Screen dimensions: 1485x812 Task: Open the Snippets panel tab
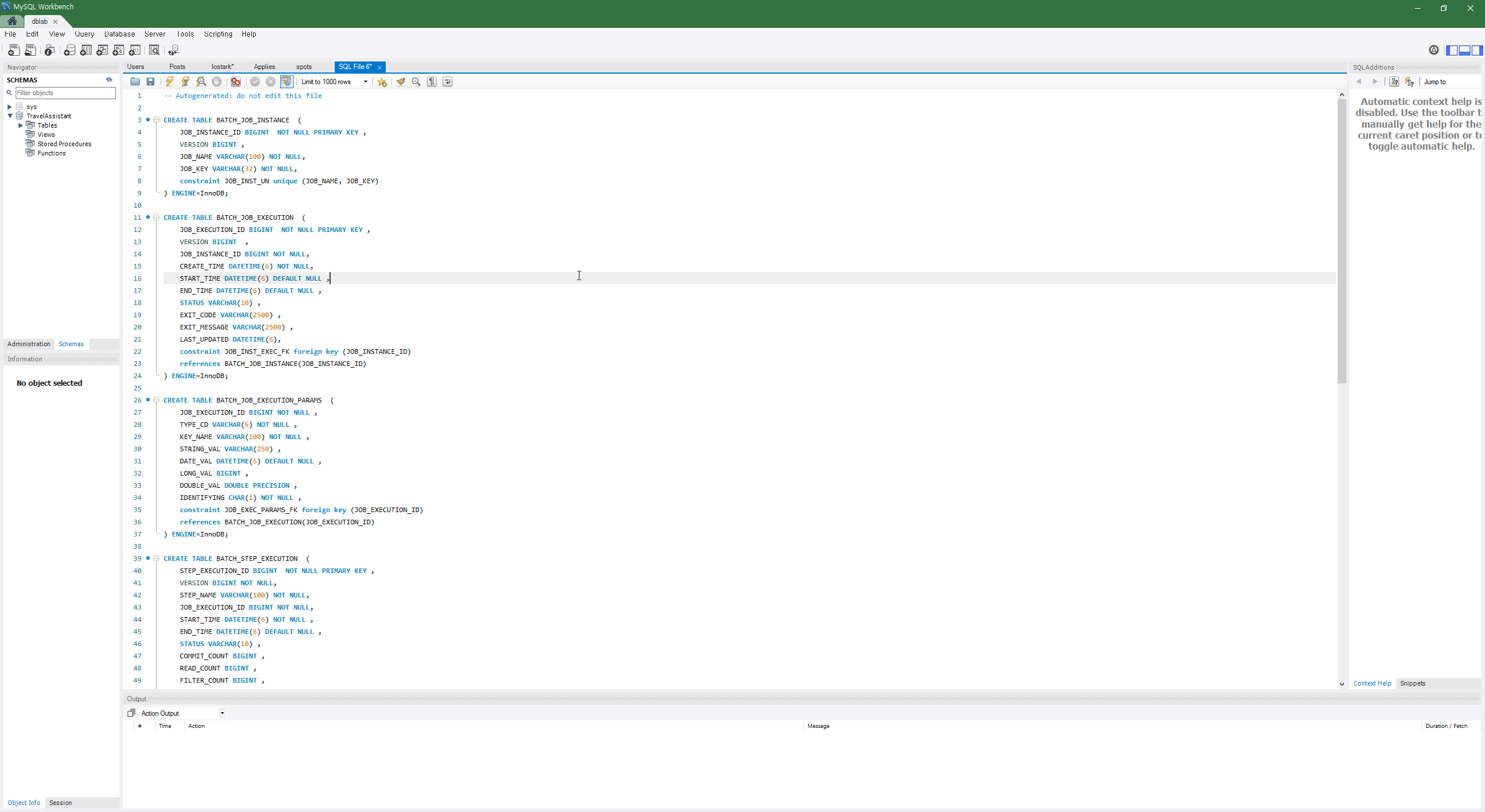pyautogui.click(x=1412, y=683)
